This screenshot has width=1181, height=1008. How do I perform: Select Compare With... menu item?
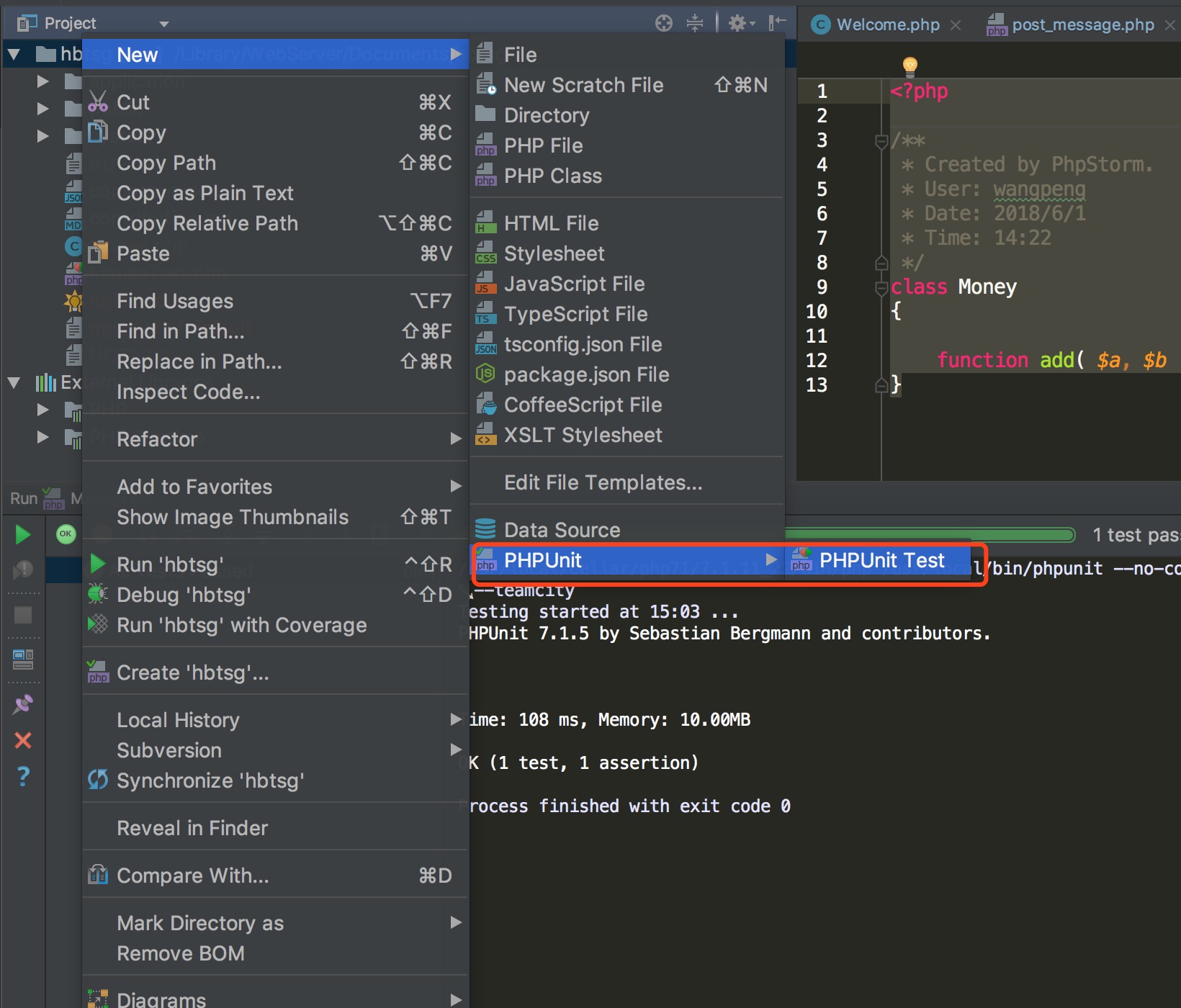tap(275, 876)
